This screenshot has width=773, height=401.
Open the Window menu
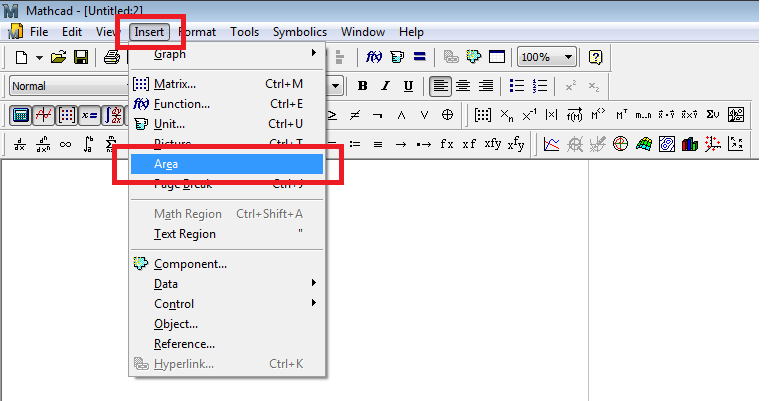[x=363, y=32]
